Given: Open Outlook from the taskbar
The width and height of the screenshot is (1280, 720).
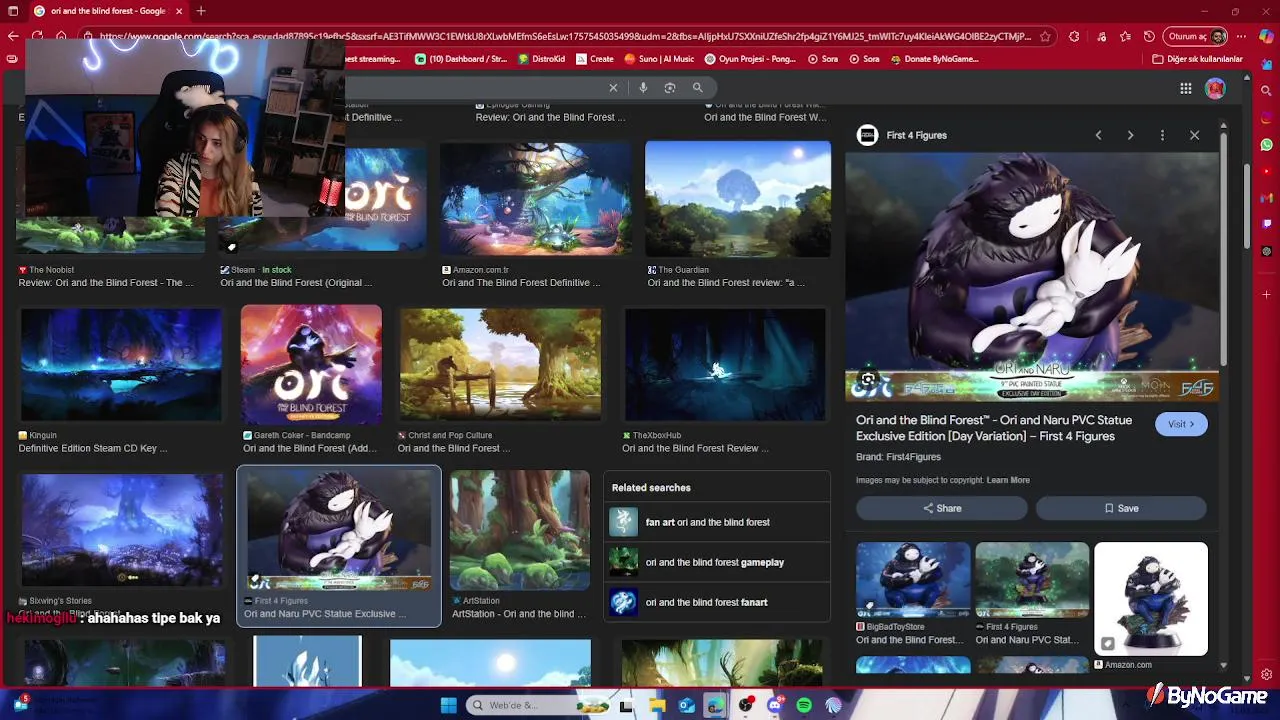Looking at the screenshot, I should [686, 706].
